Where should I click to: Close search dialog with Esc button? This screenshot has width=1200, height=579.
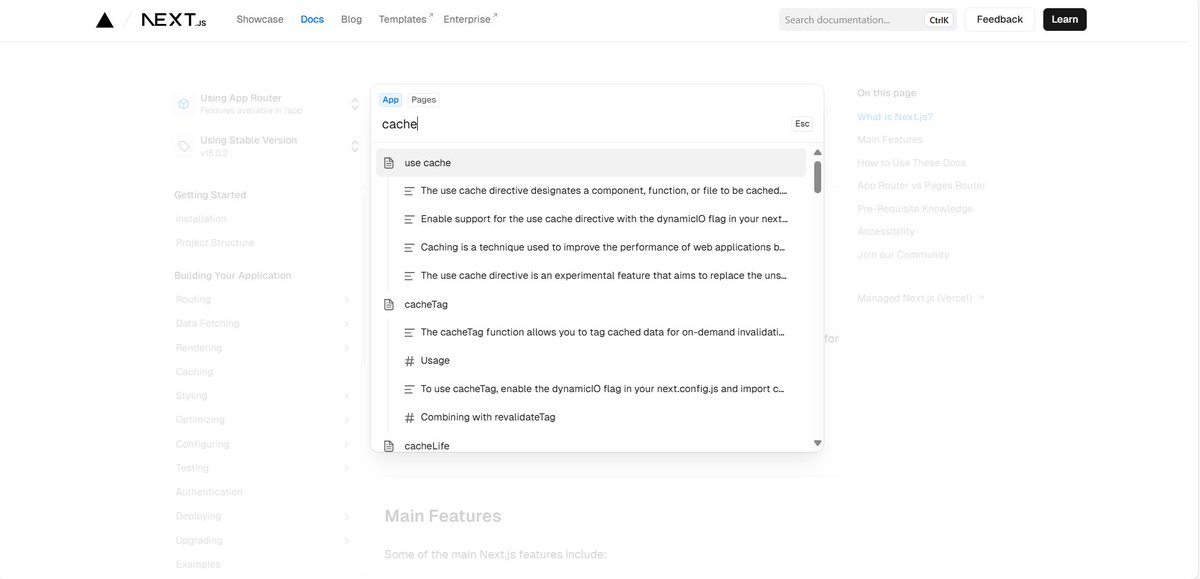click(x=802, y=124)
